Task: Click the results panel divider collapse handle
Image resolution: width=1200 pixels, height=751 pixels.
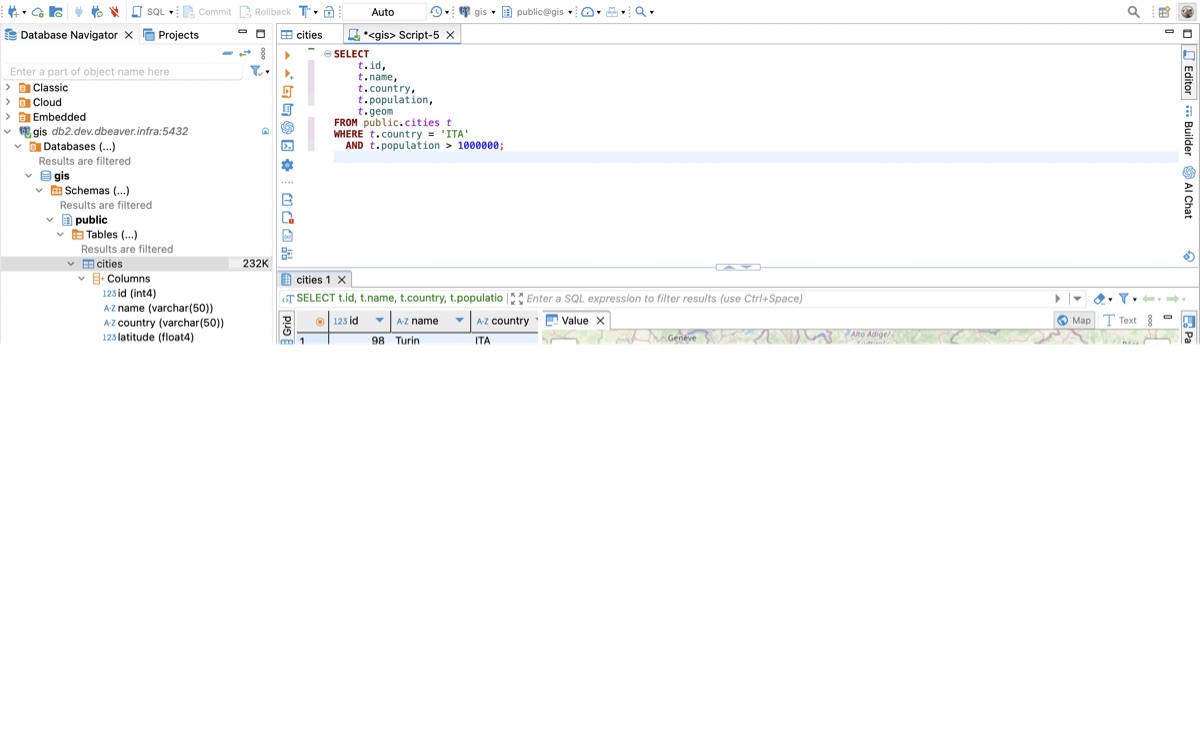Action: [738, 267]
